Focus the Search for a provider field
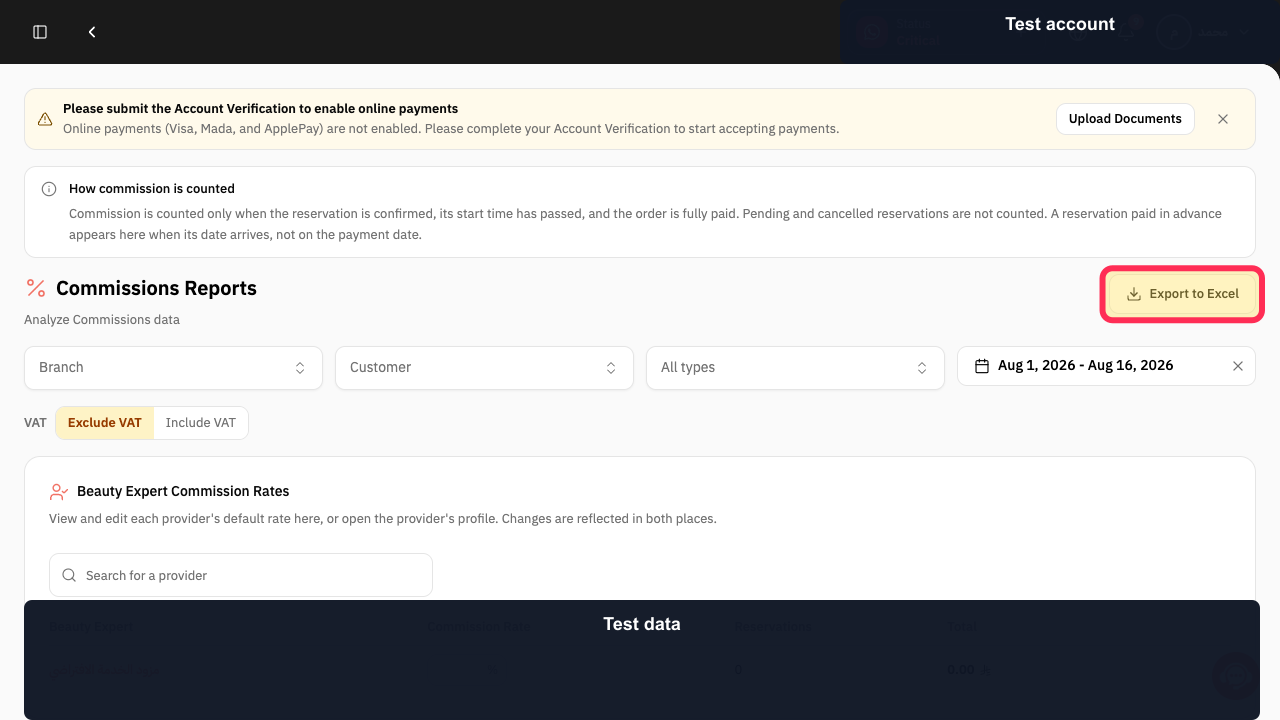 (x=241, y=575)
